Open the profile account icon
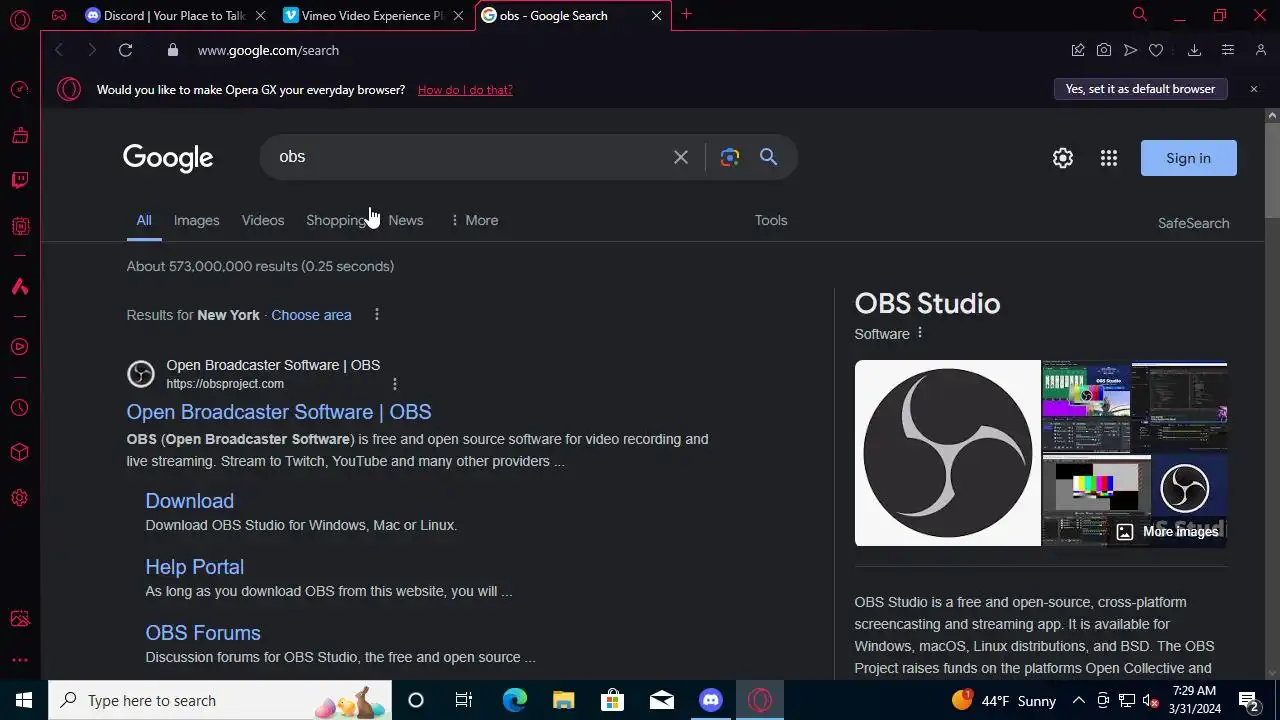 (x=1261, y=50)
